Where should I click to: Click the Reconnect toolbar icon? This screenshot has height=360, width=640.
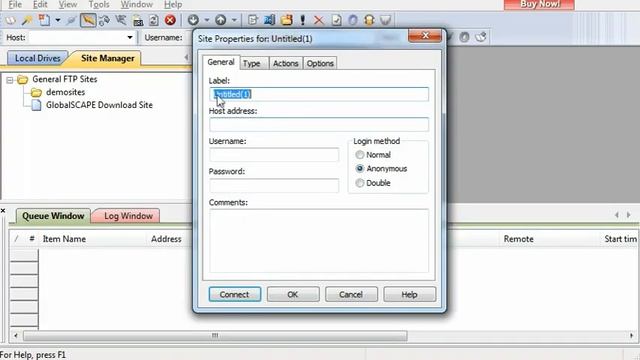pyautogui.click(x=104, y=20)
